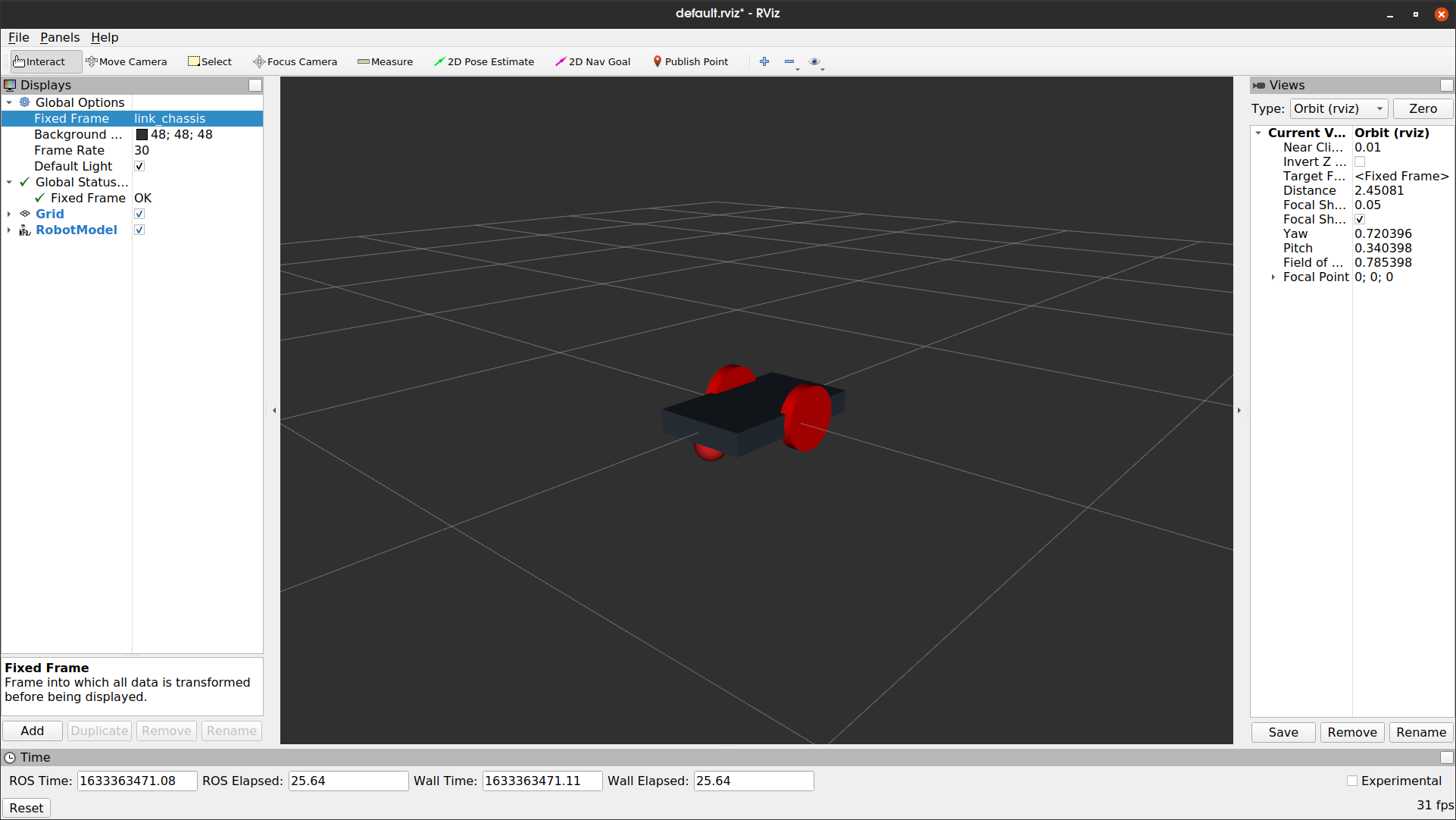Collapse the Global Status tree node
1456x820 pixels.
pyautogui.click(x=9, y=182)
